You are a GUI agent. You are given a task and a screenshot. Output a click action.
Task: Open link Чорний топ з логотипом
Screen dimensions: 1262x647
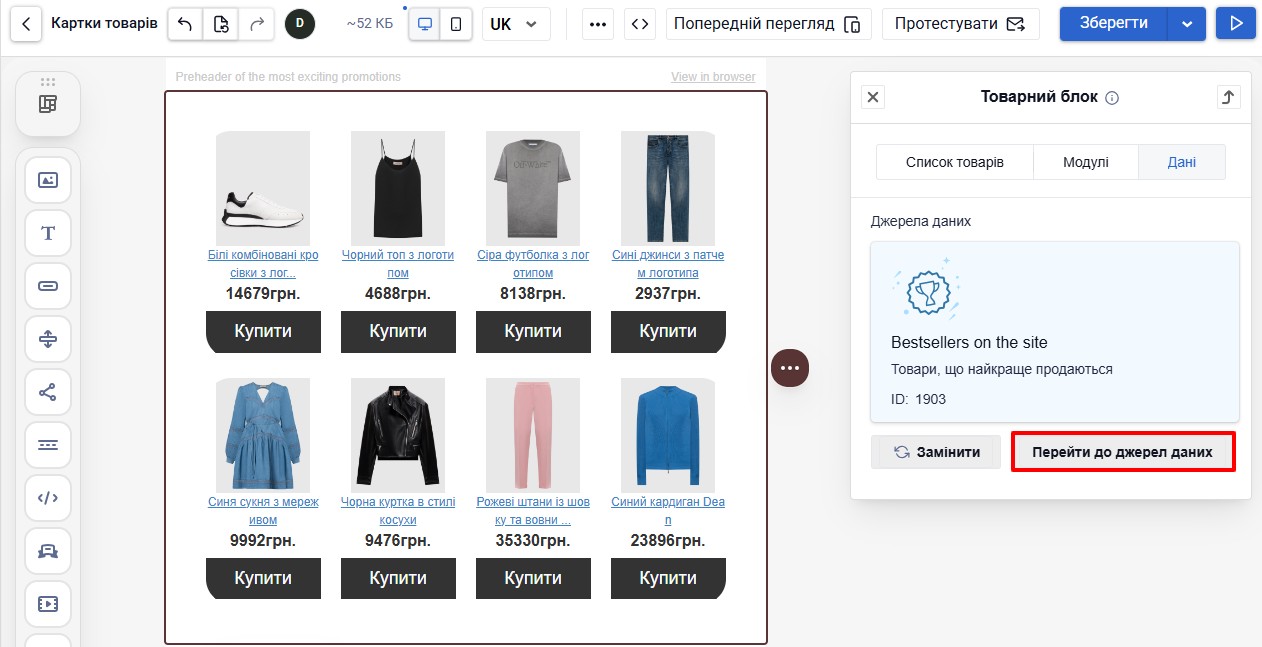pos(398,264)
